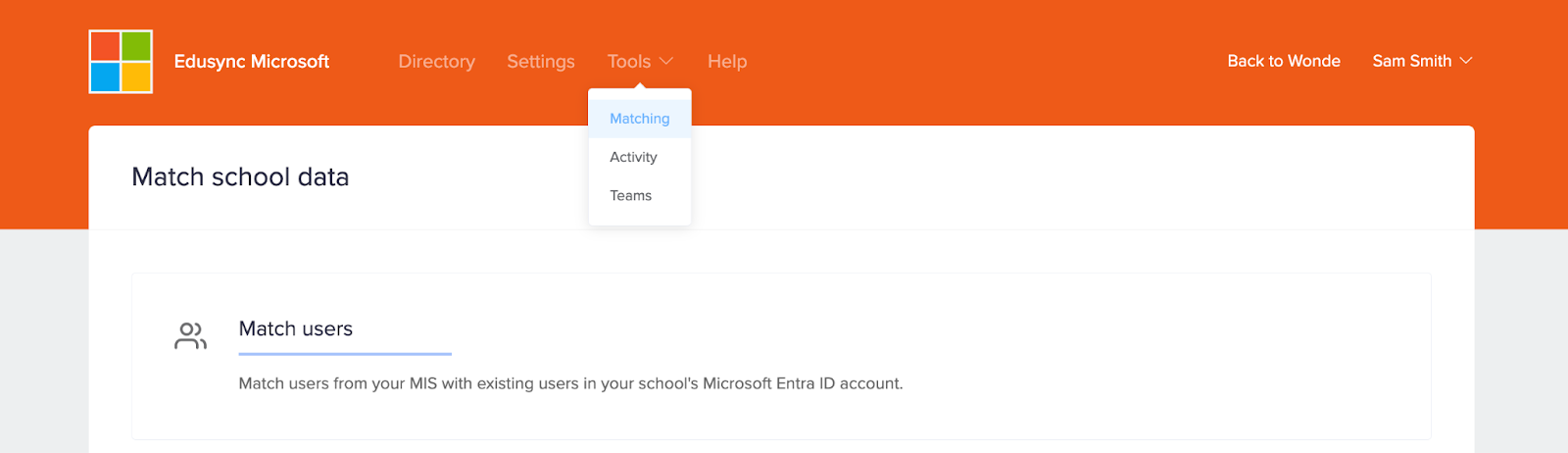Click the Match users people icon
1568x453 pixels.
[x=190, y=335]
